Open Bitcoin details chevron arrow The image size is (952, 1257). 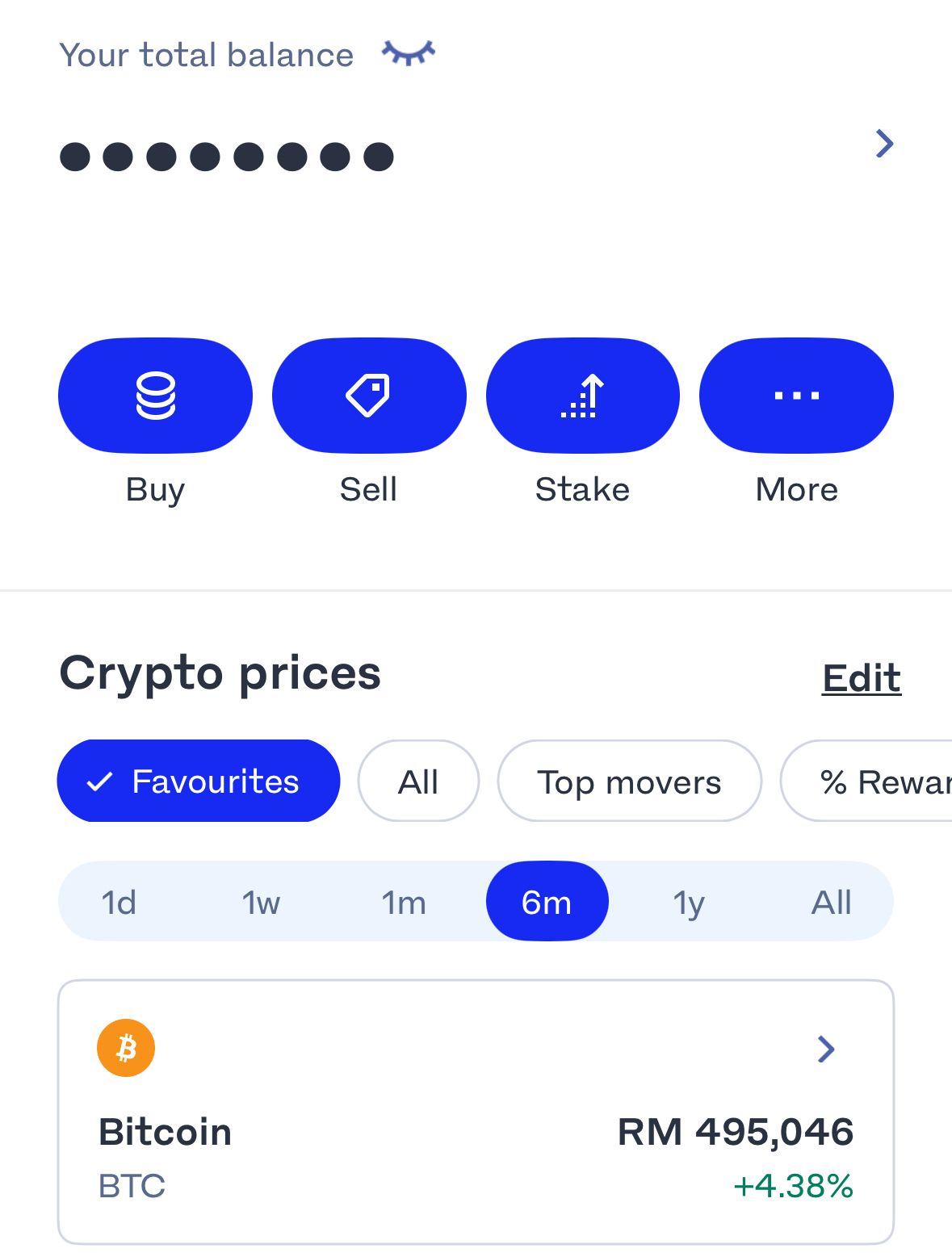(825, 1049)
